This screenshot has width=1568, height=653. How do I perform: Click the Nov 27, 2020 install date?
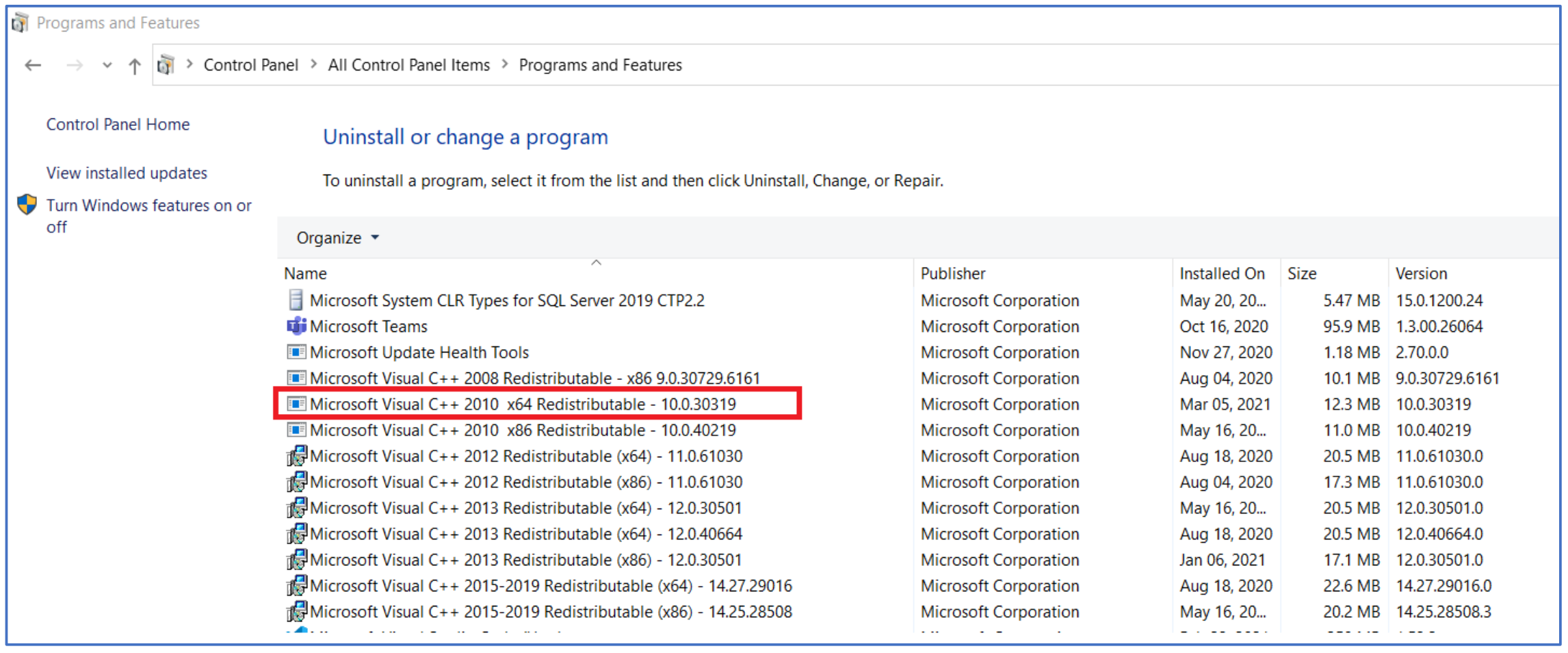1226,353
